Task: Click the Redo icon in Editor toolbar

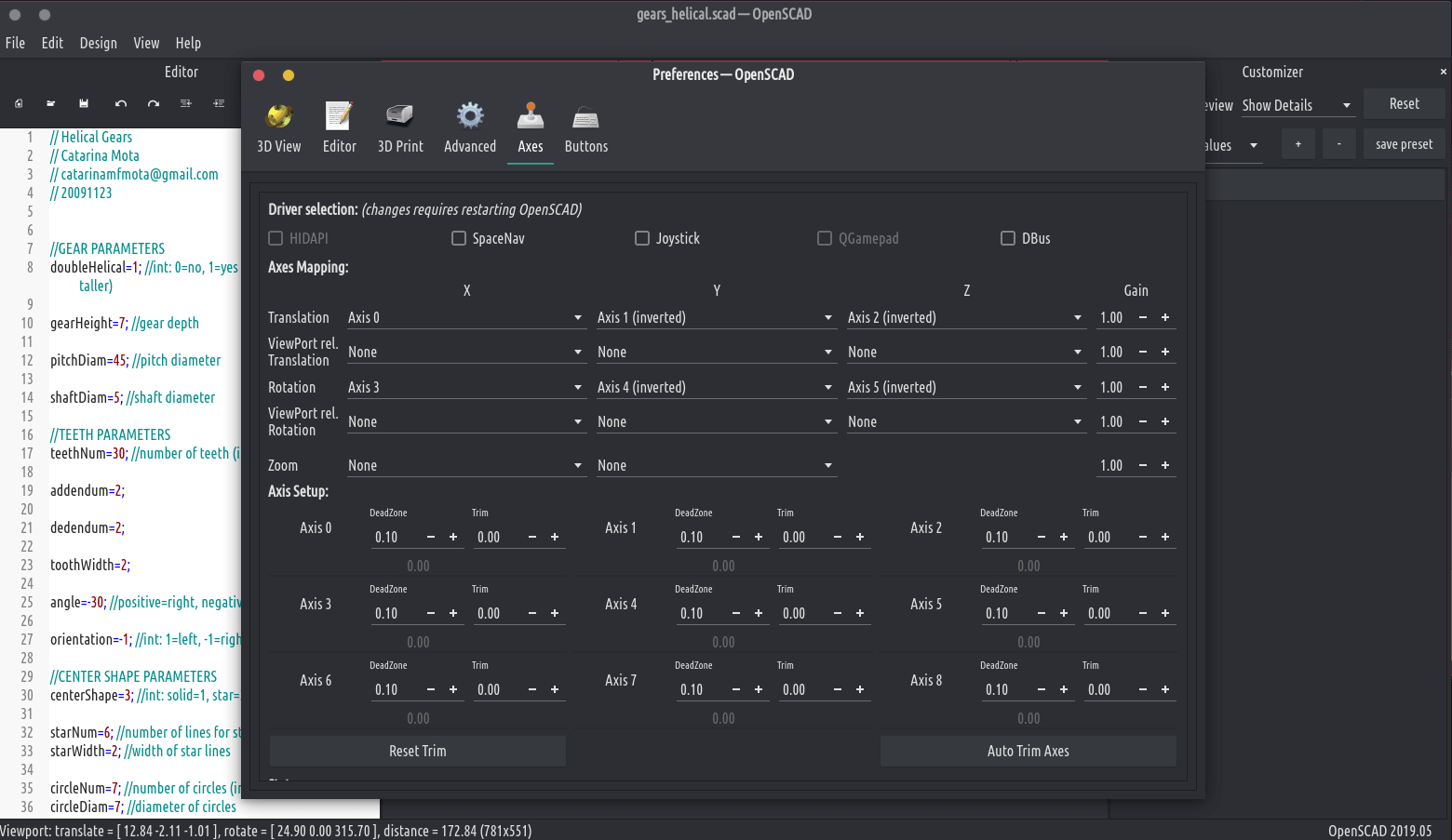Action: (x=154, y=103)
